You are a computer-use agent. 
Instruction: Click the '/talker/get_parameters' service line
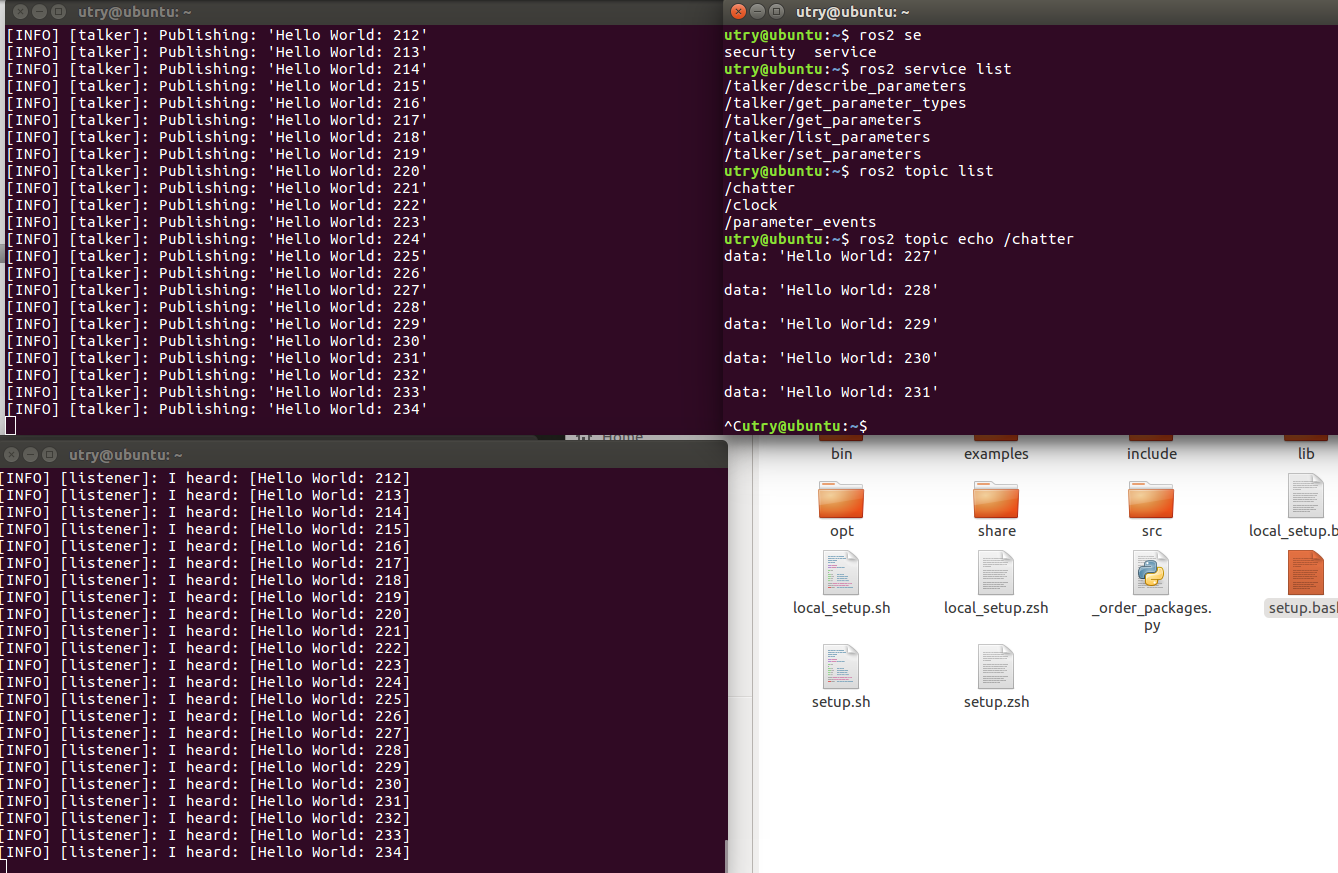pyautogui.click(x=822, y=120)
